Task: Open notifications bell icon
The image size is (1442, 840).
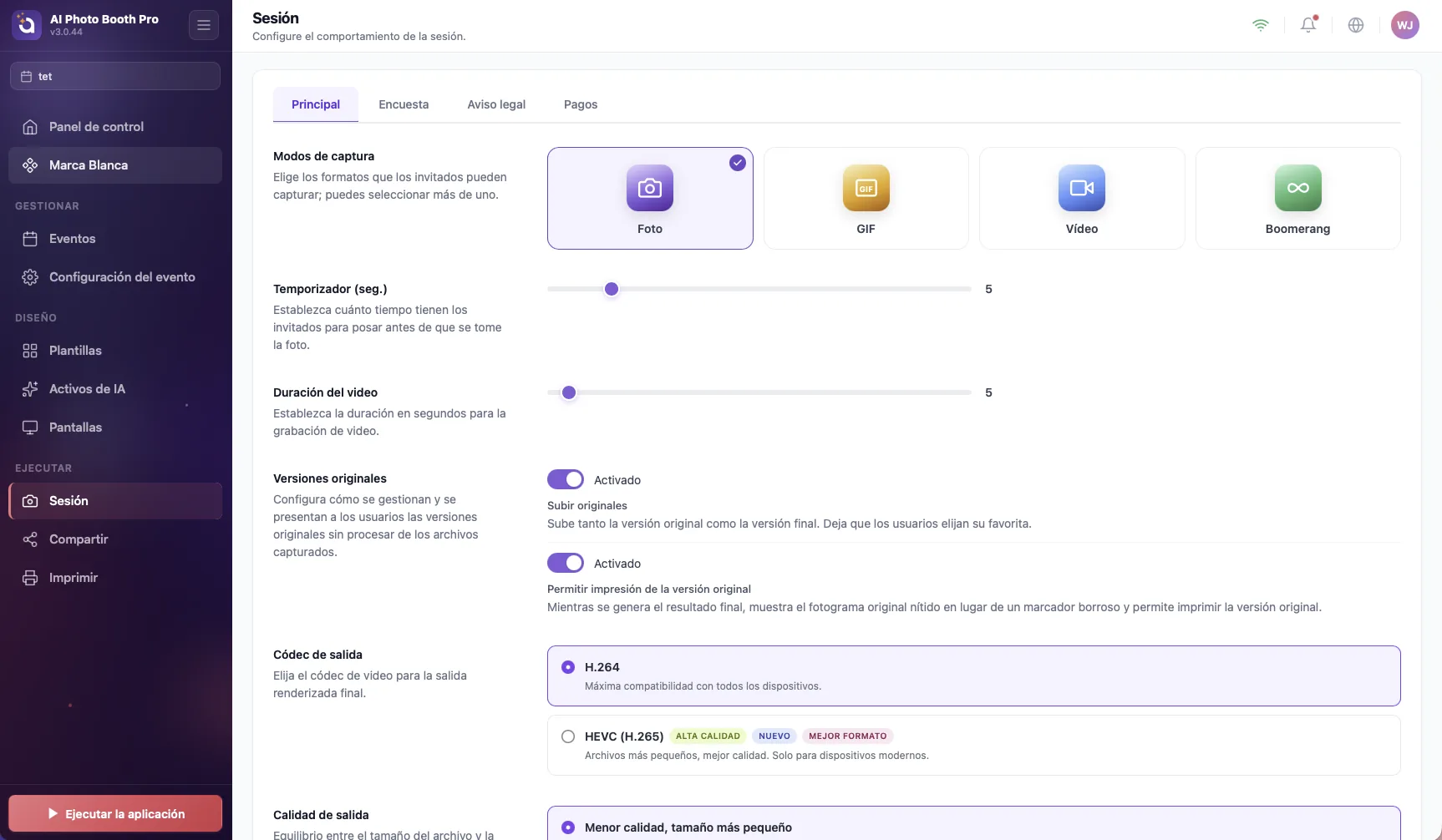Action: pyautogui.click(x=1308, y=25)
